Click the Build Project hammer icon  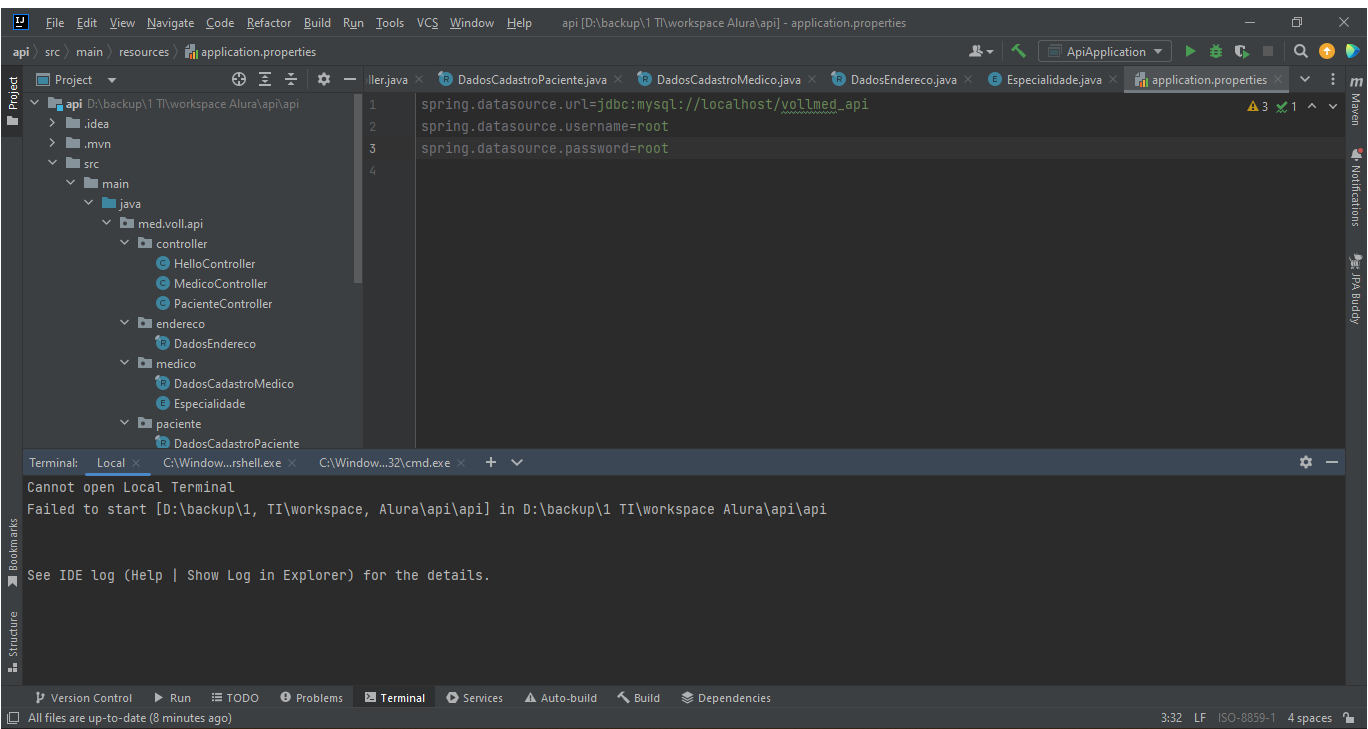(1018, 51)
